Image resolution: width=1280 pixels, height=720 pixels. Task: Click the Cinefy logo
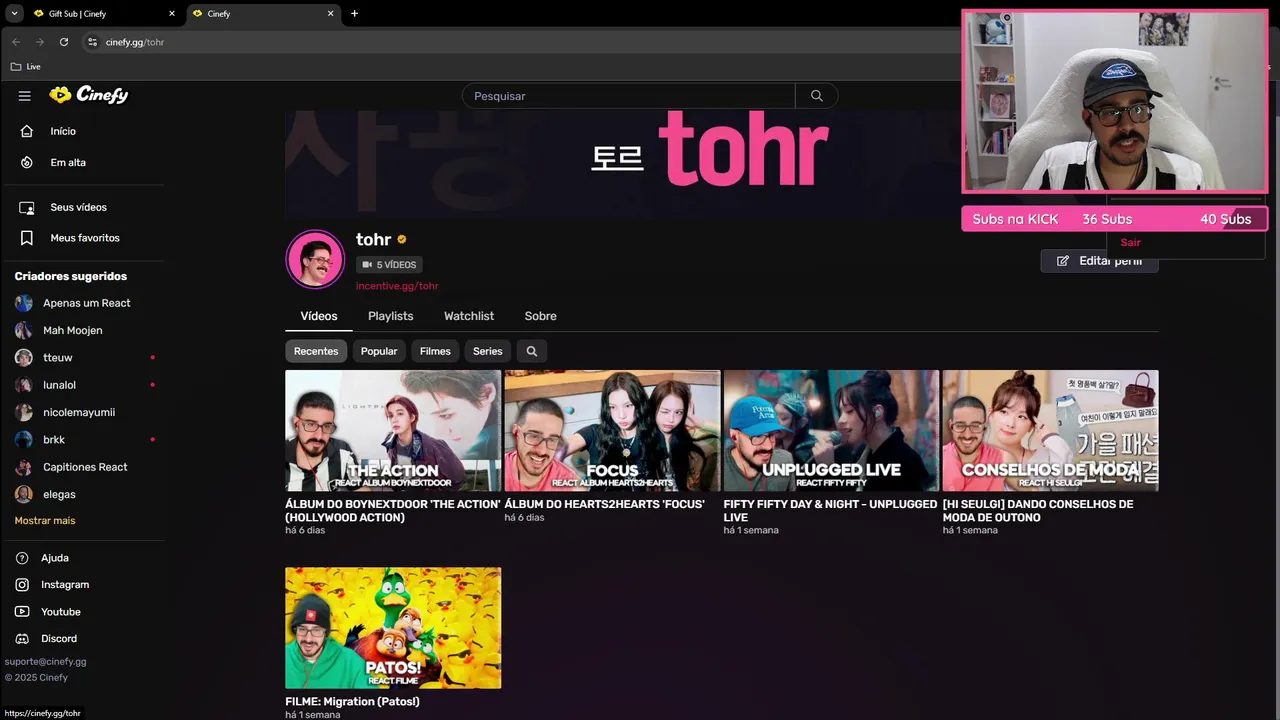(89, 95)
